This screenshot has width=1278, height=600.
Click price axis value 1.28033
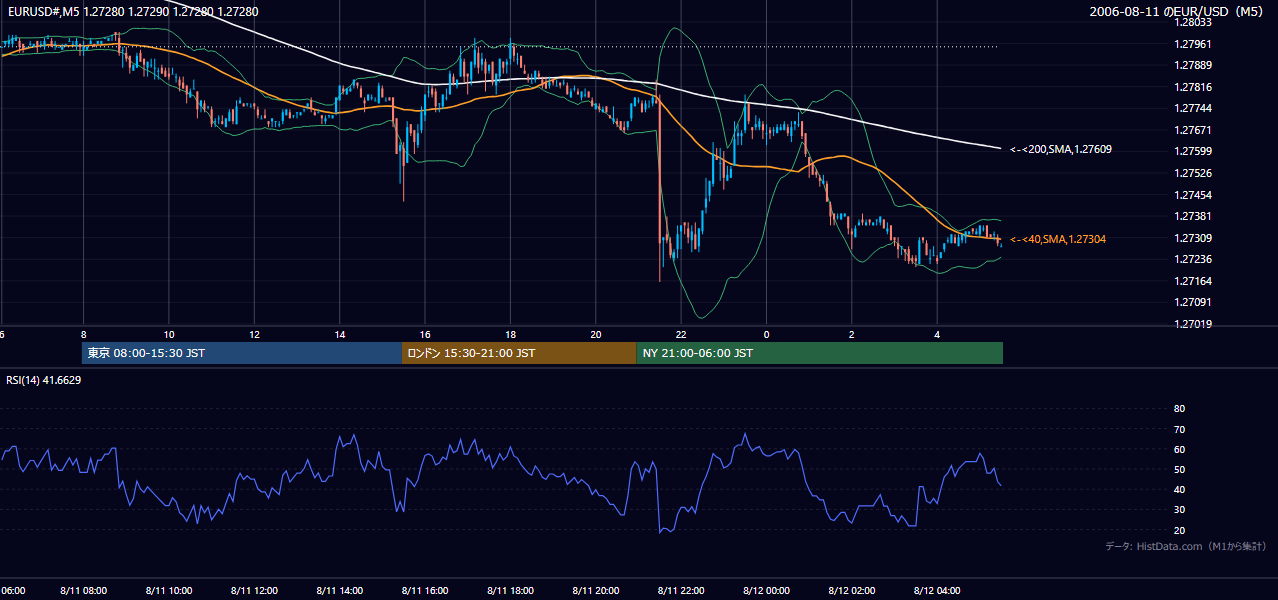click(1194, 22)
